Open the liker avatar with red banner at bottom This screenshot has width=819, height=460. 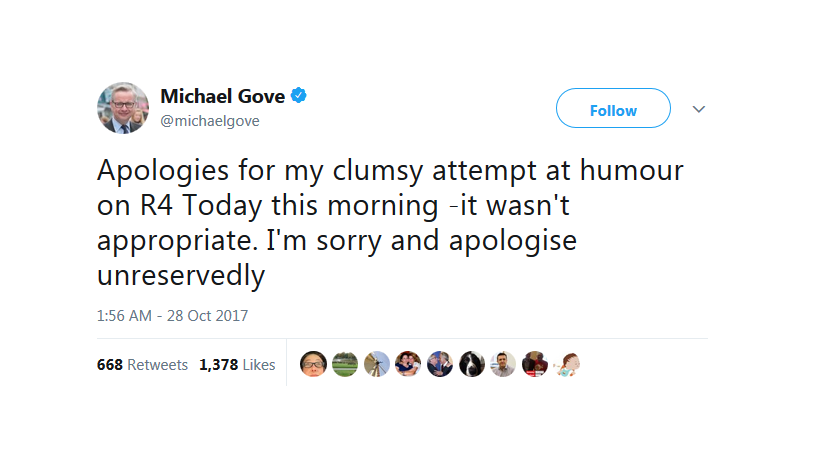pos(535,364)
